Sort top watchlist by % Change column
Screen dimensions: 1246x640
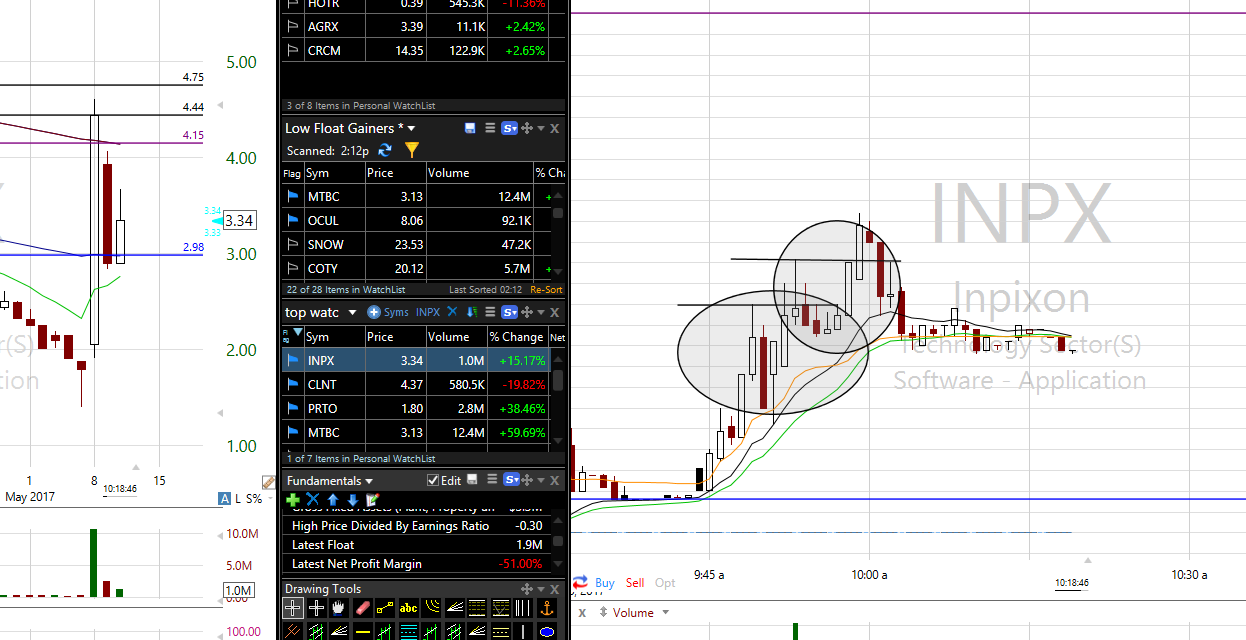click(516, 337)
